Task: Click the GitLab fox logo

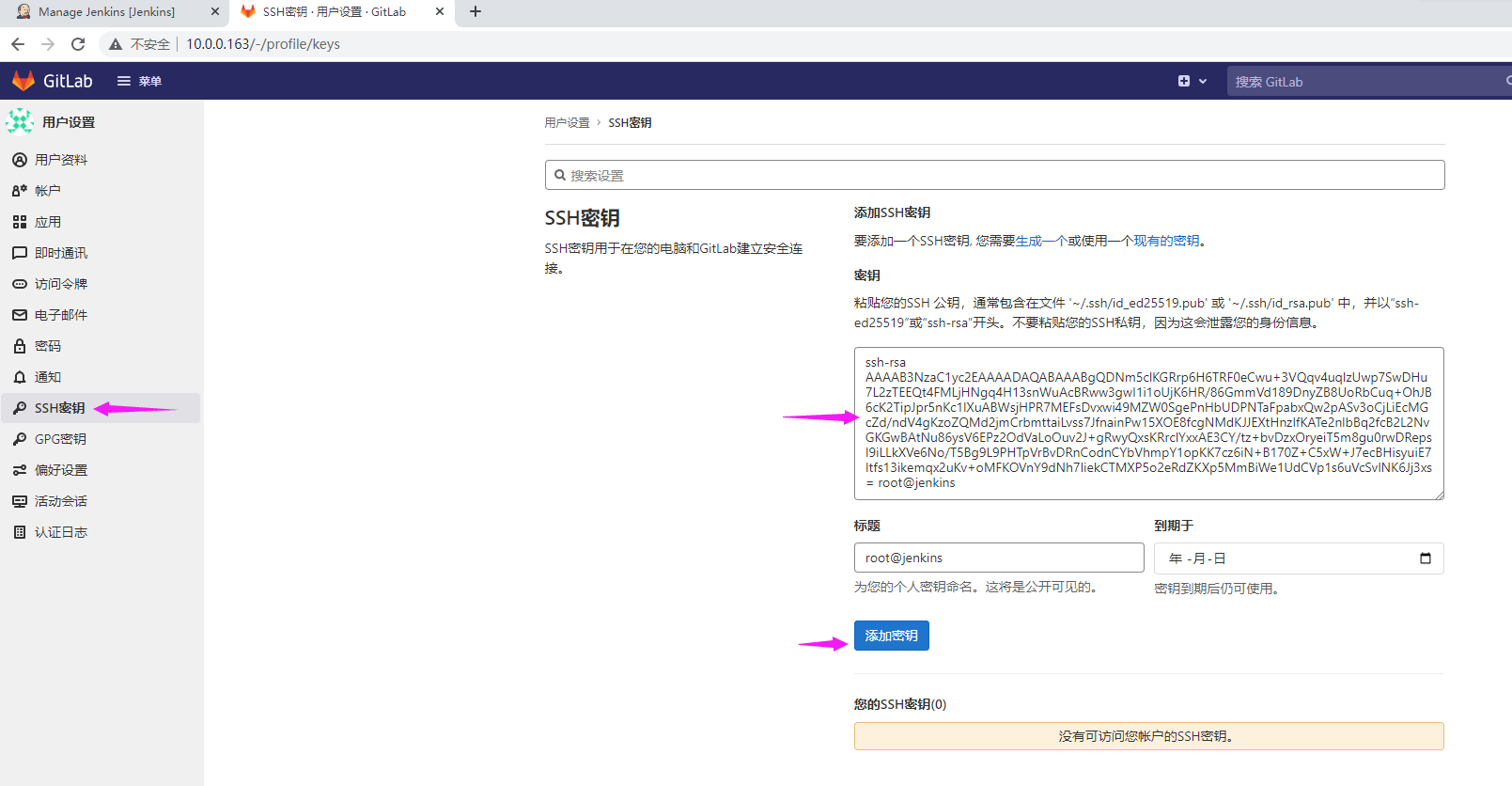Action: (23, 81)
